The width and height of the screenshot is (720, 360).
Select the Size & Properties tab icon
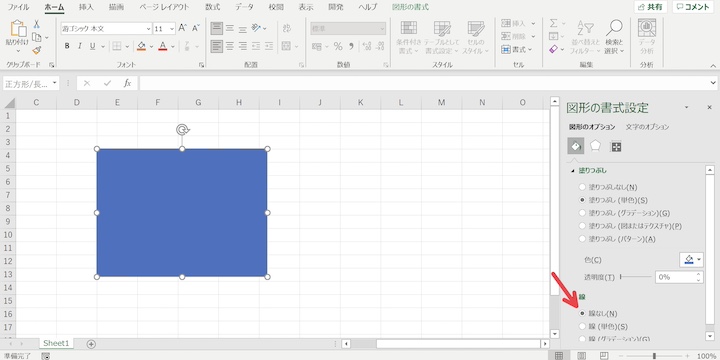coord(616,146)
